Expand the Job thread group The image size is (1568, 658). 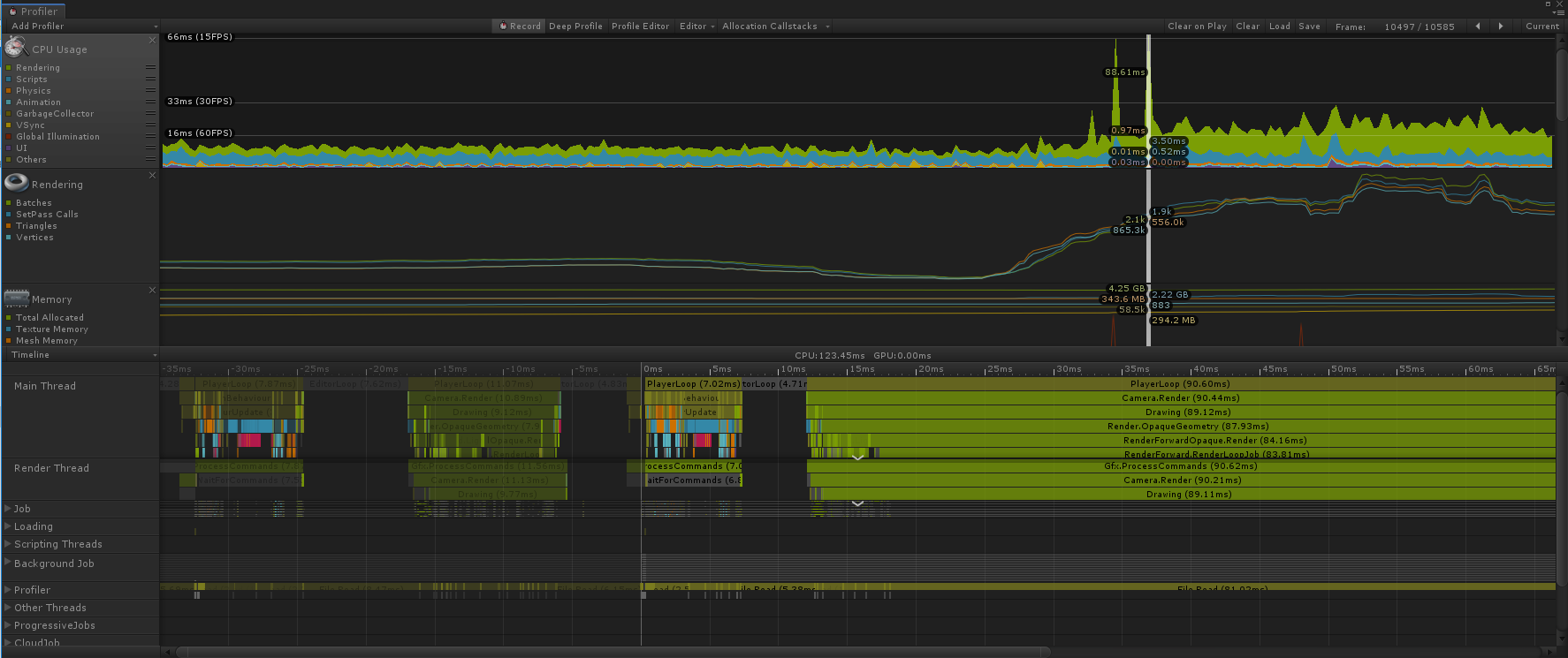8,509
